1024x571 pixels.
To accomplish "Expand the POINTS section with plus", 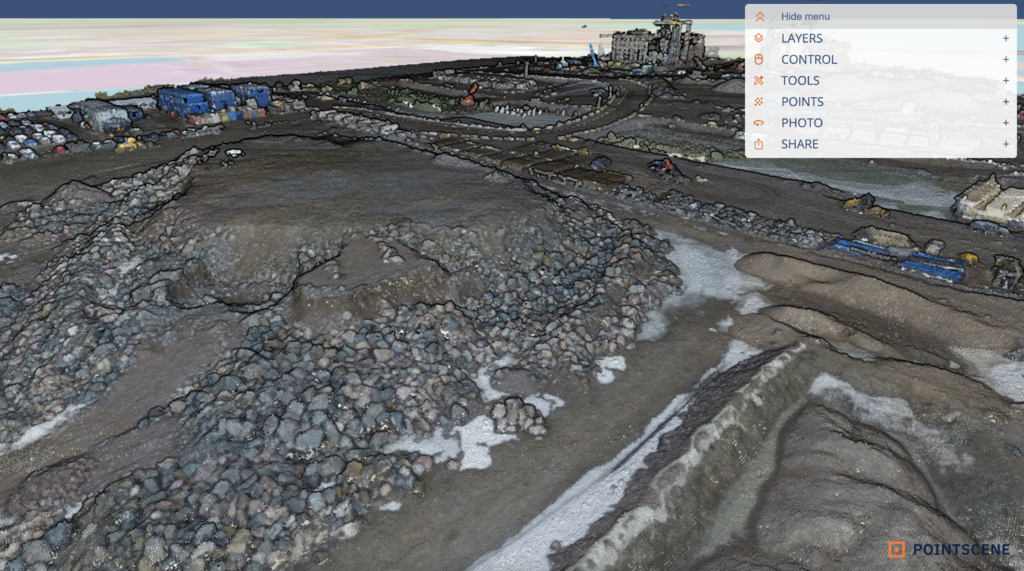I will click(1006, 102).
